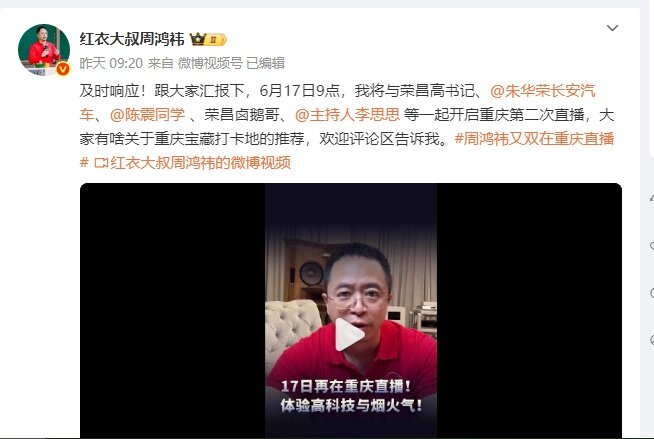Click the orange verified V badge
The height and width of the screenshot is (439, 654).
pyautogui.click(x=63, y=69)
